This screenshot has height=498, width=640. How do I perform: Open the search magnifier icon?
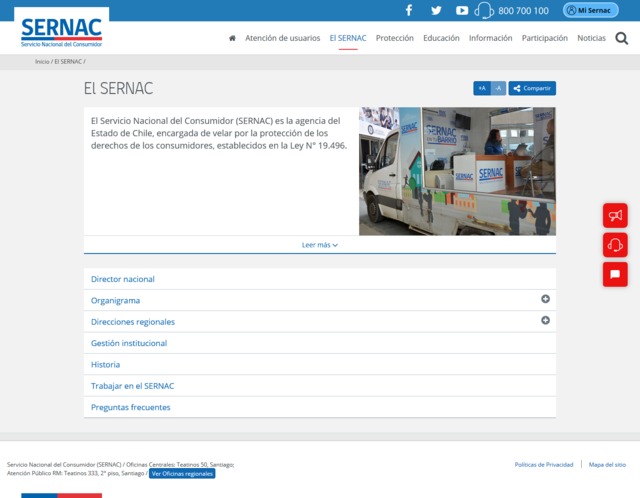click(x=622, y=39)
